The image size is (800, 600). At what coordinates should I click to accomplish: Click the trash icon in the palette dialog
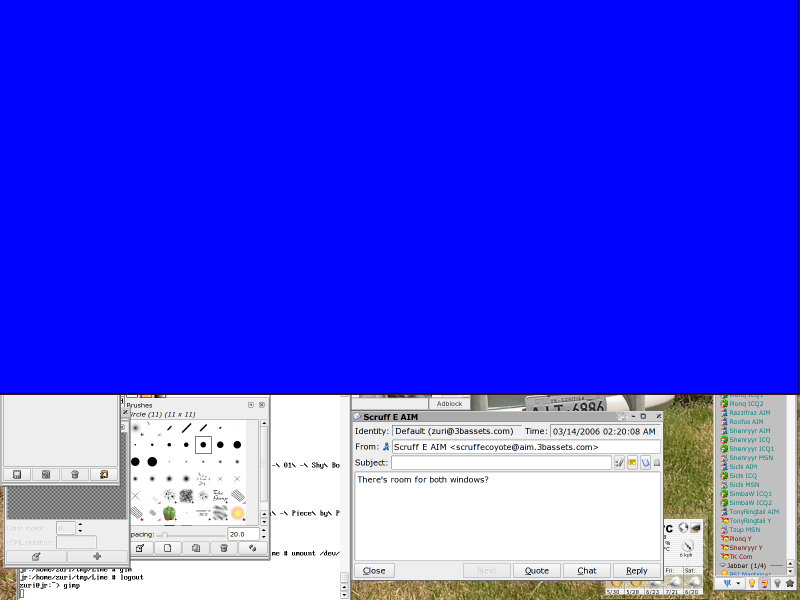click(x=75, y=475)
